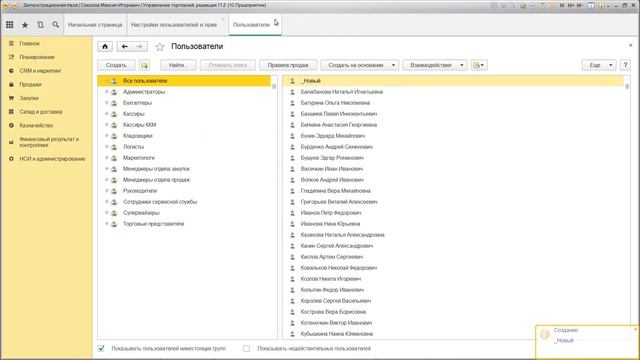Screen dimensions: 640x360
Task: Select Супервайзеры group row
Action: [184, 213]
